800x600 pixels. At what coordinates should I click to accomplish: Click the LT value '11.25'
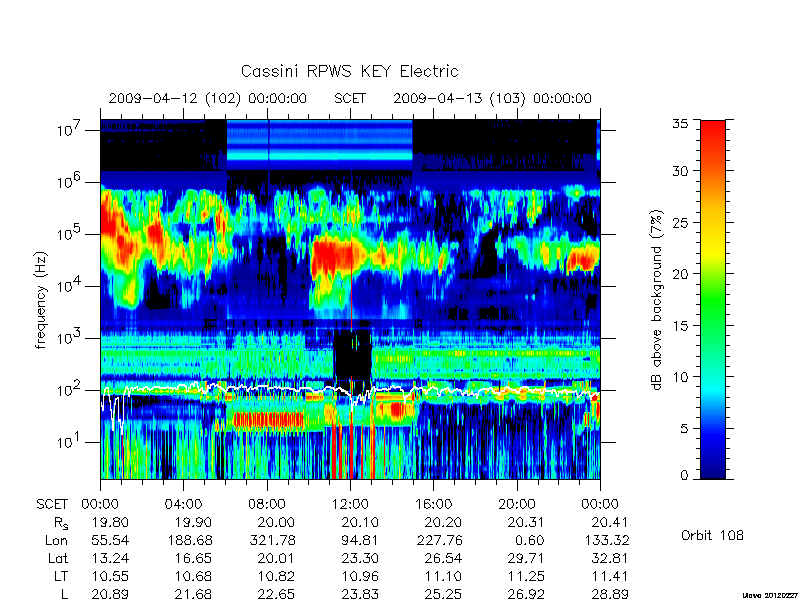(526, 576)
